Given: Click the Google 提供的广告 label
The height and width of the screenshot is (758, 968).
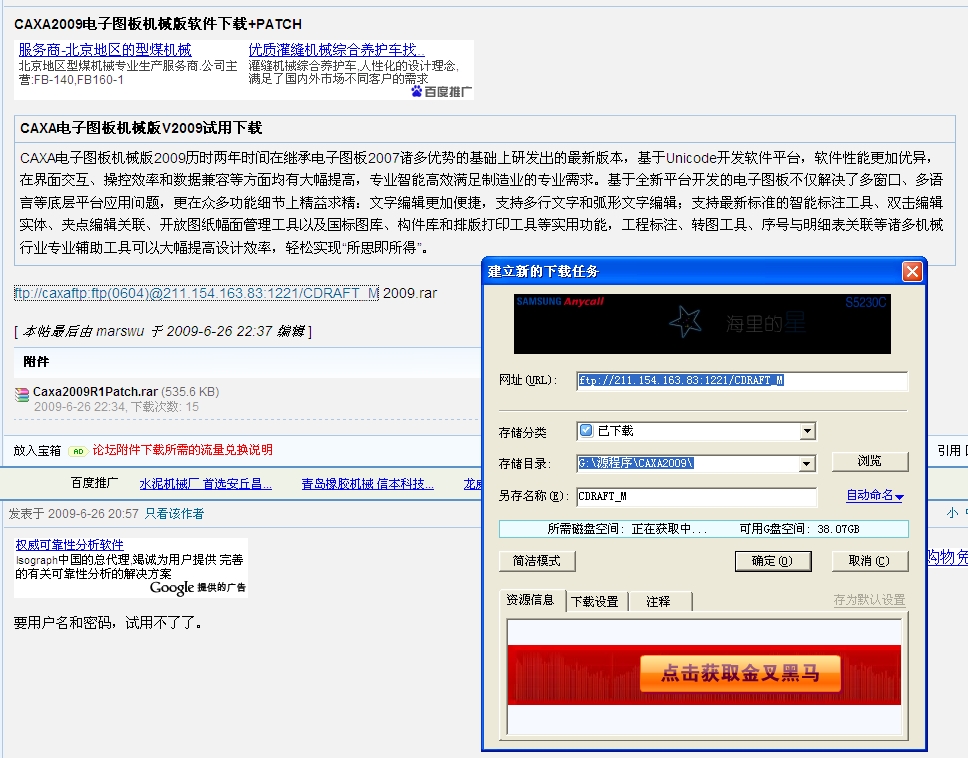Looking at the screenshot, I should click(x=198, y=588).
